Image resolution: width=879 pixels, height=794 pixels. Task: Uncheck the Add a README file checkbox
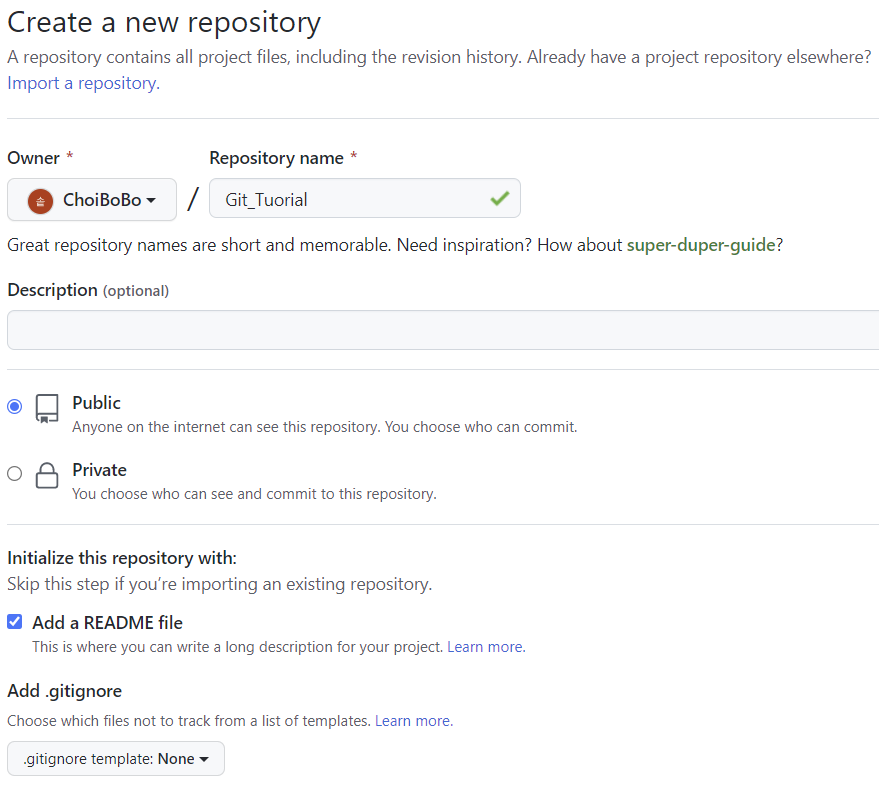[15, 621]
